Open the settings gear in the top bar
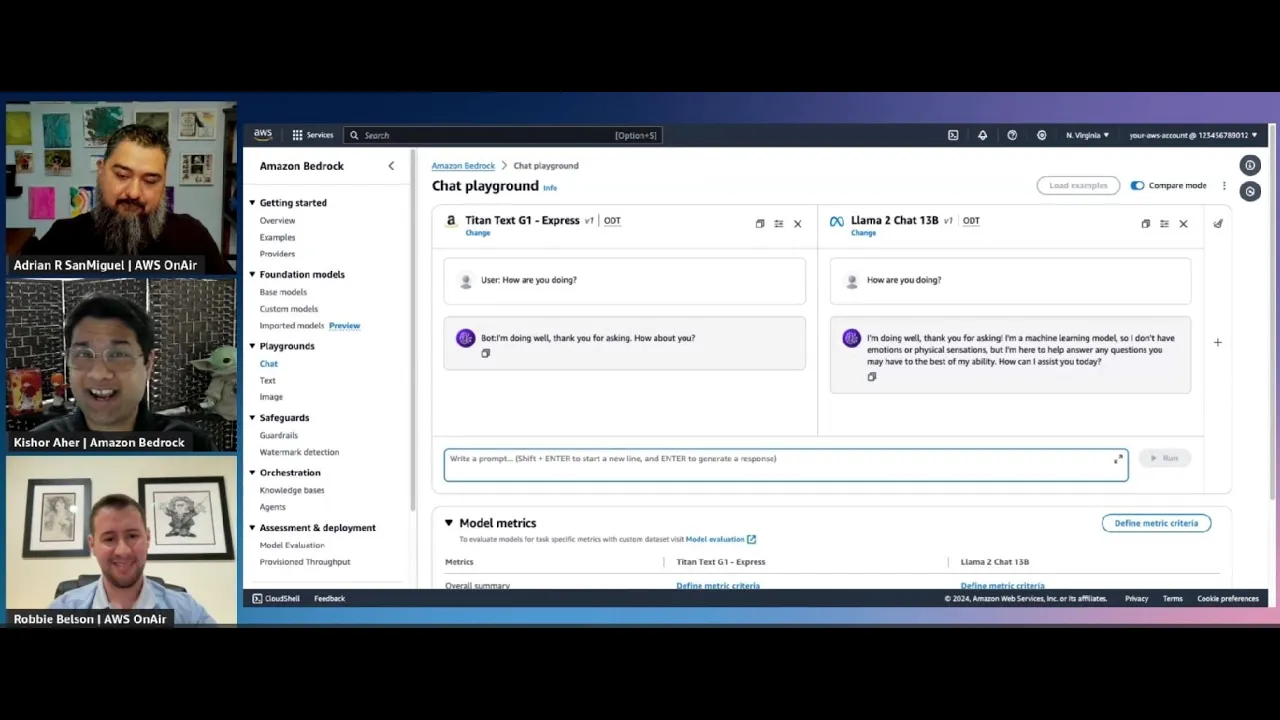The image size is (1280, 720). coord(1042,135)
